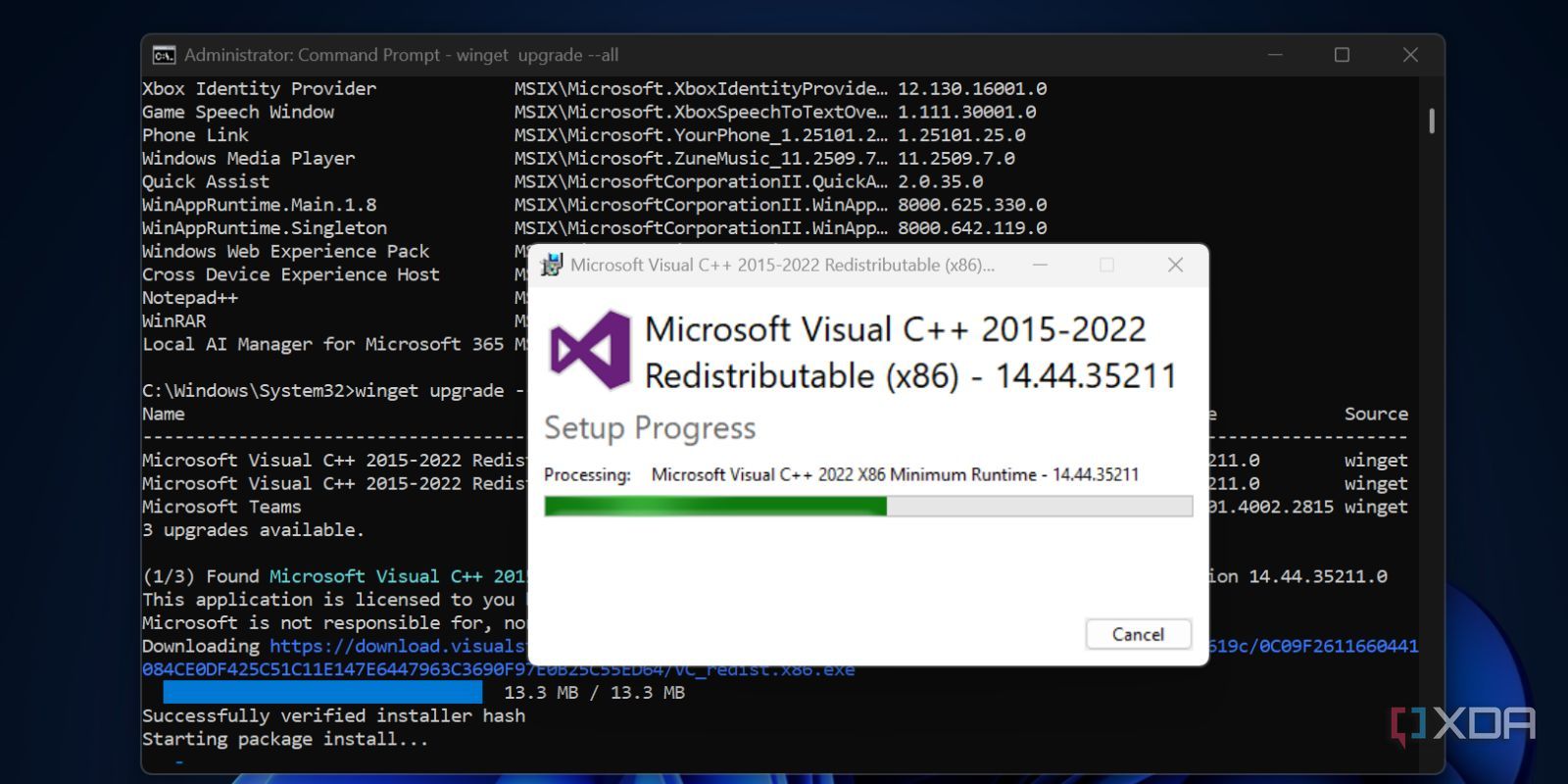Screen dimensions: 1568x784
Task: Click version "12.130.16001.0" in the list
Action: [972, 88]
